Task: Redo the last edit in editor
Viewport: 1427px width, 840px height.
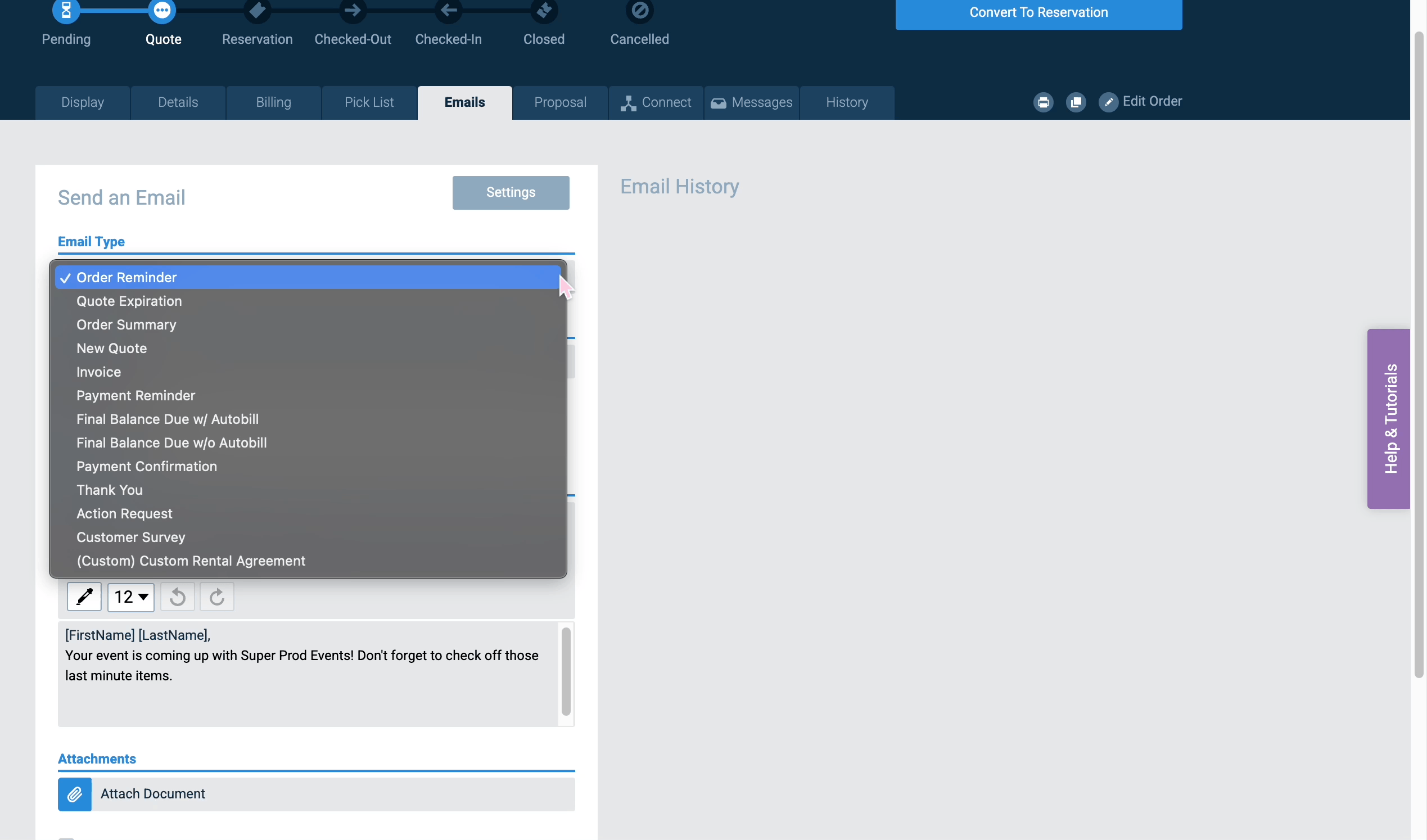Action: 217,597
